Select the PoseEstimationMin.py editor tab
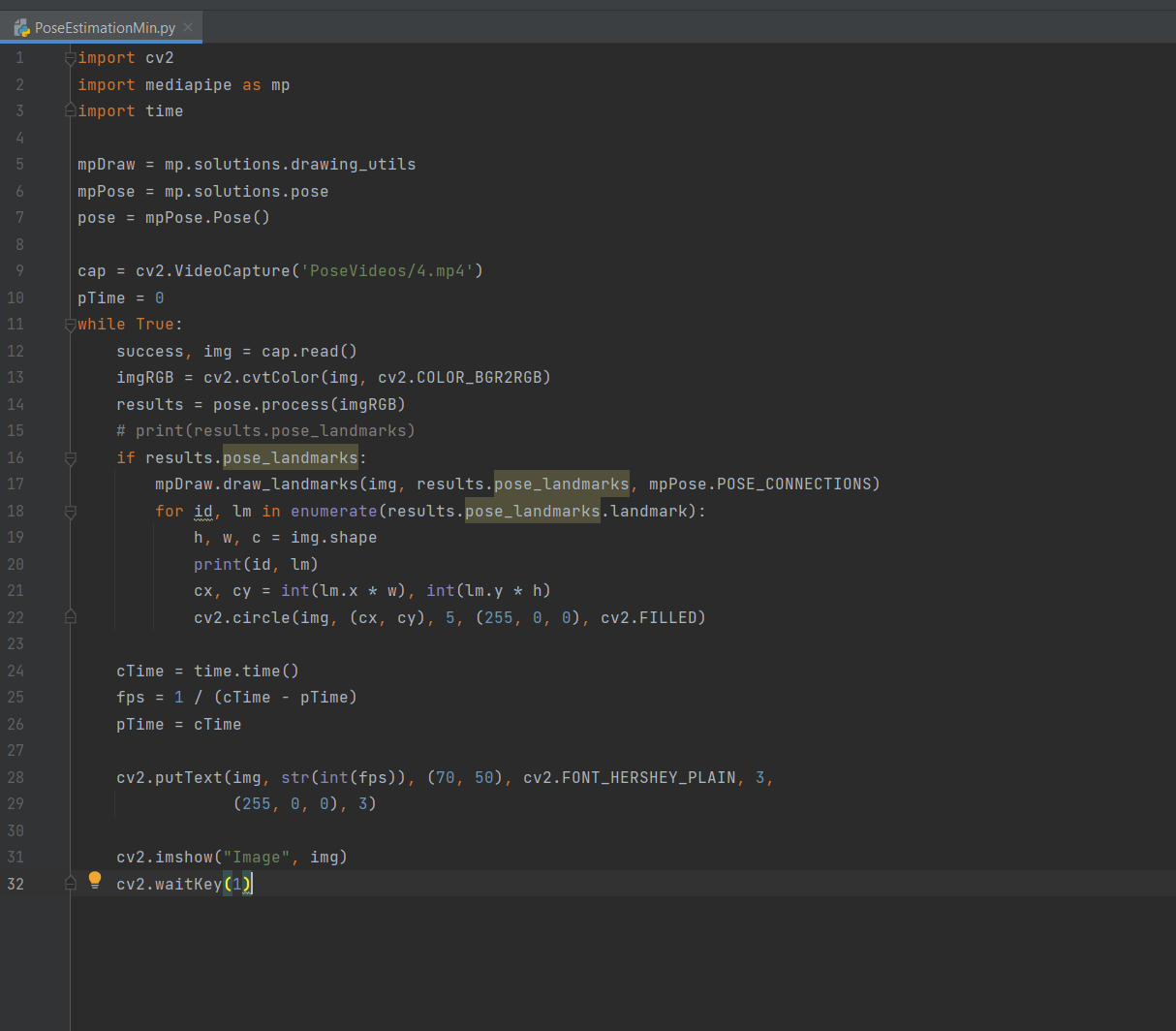1176x1031 pixels. click(101, 28)
